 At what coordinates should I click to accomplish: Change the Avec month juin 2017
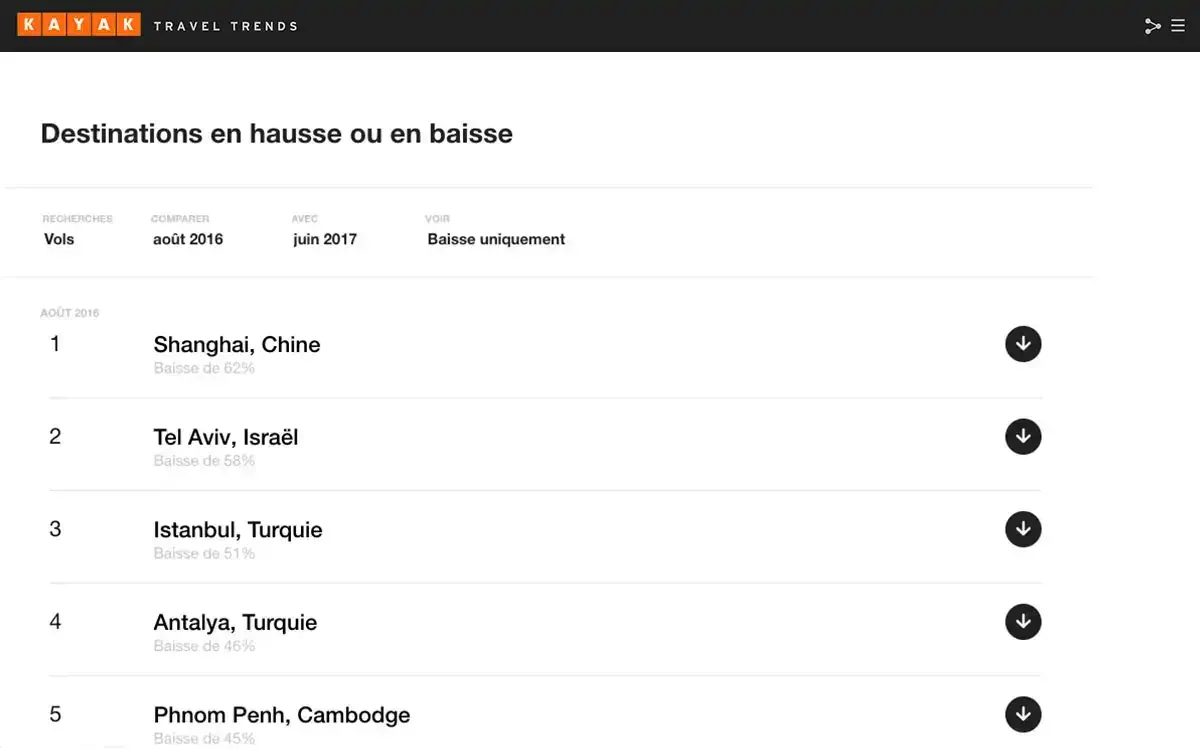[x=325, y=239]
